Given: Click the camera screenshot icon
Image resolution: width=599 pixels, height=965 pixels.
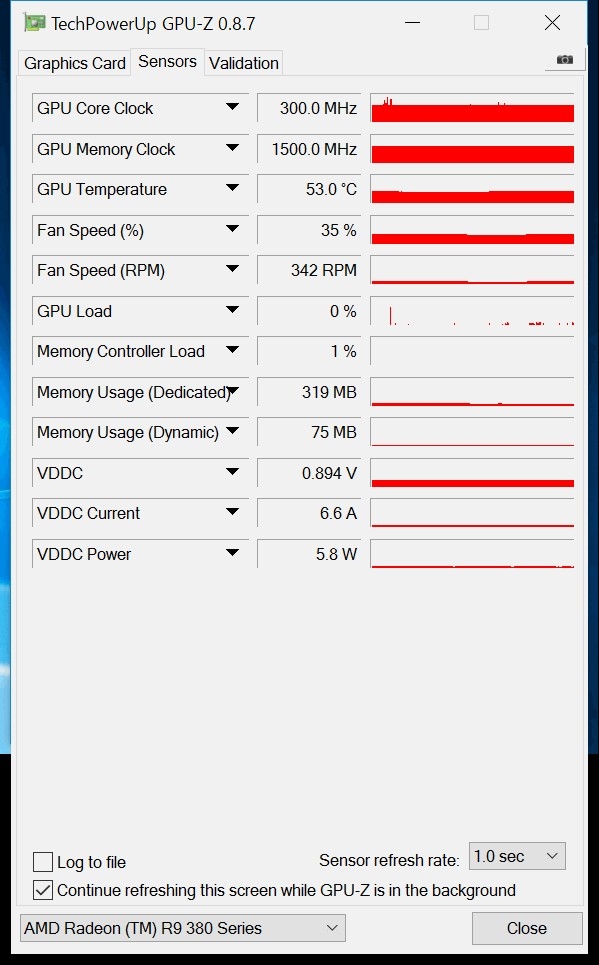Looking at the screenshot, I should click(565, 60).
